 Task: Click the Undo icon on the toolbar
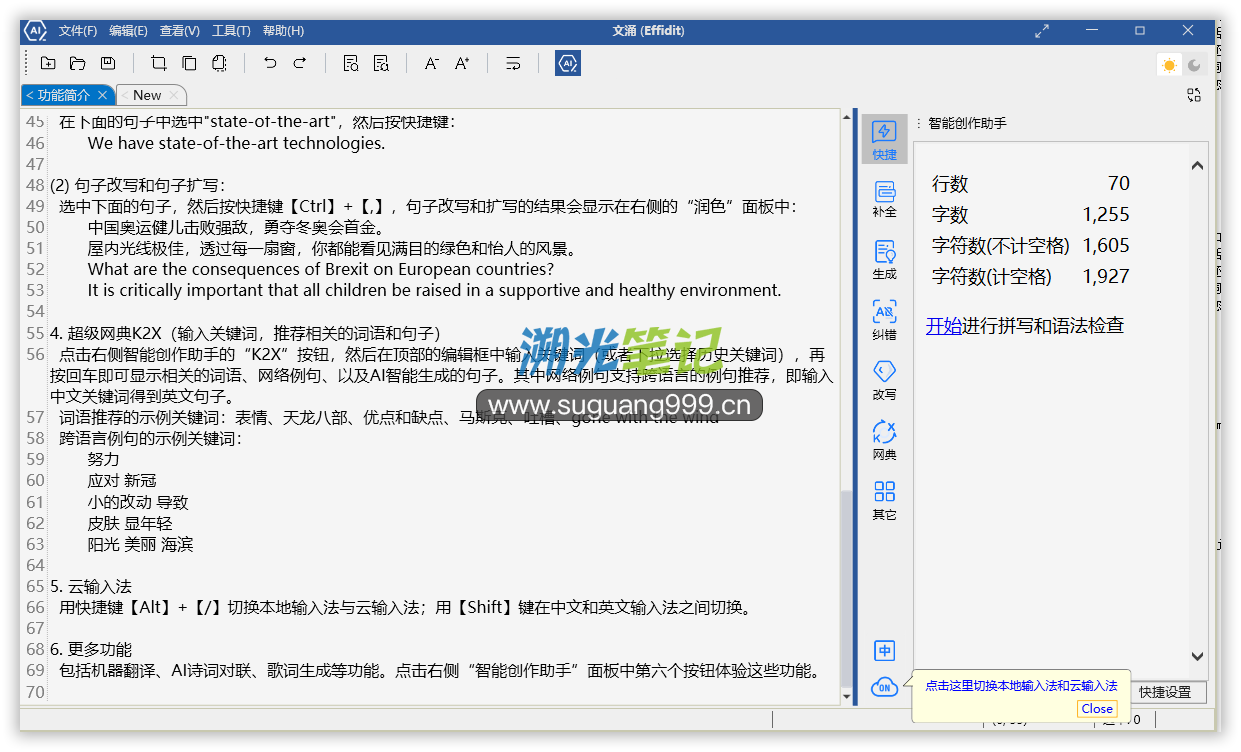(x=268, y=63)
